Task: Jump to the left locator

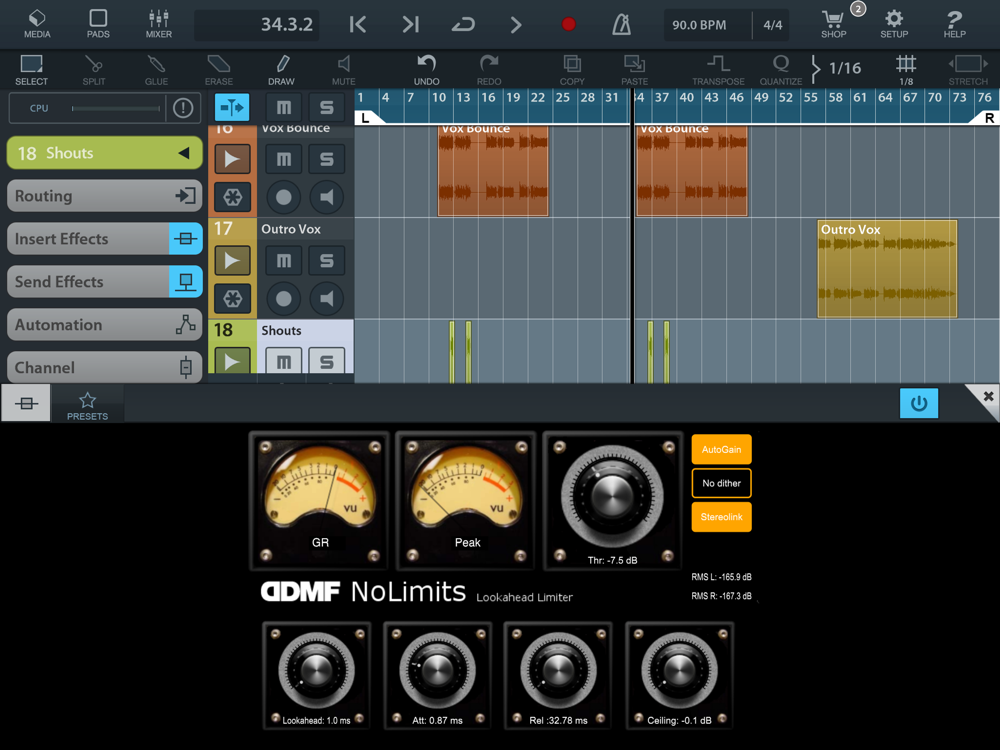Action: coord(358,25)
